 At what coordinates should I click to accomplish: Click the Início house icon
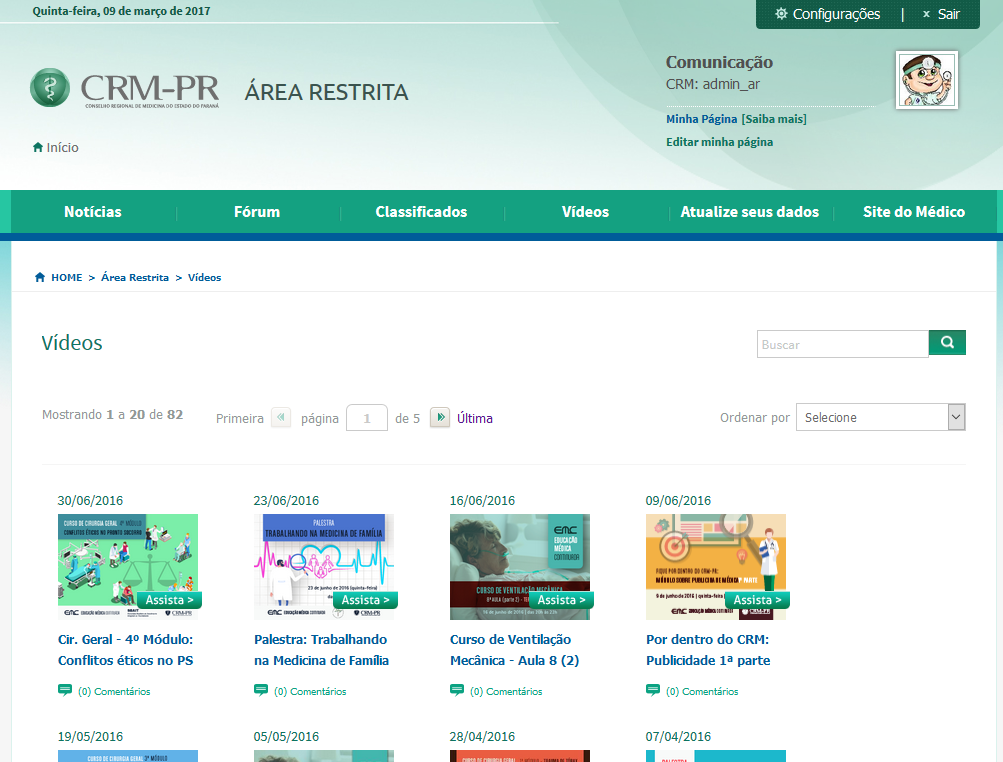38,147
